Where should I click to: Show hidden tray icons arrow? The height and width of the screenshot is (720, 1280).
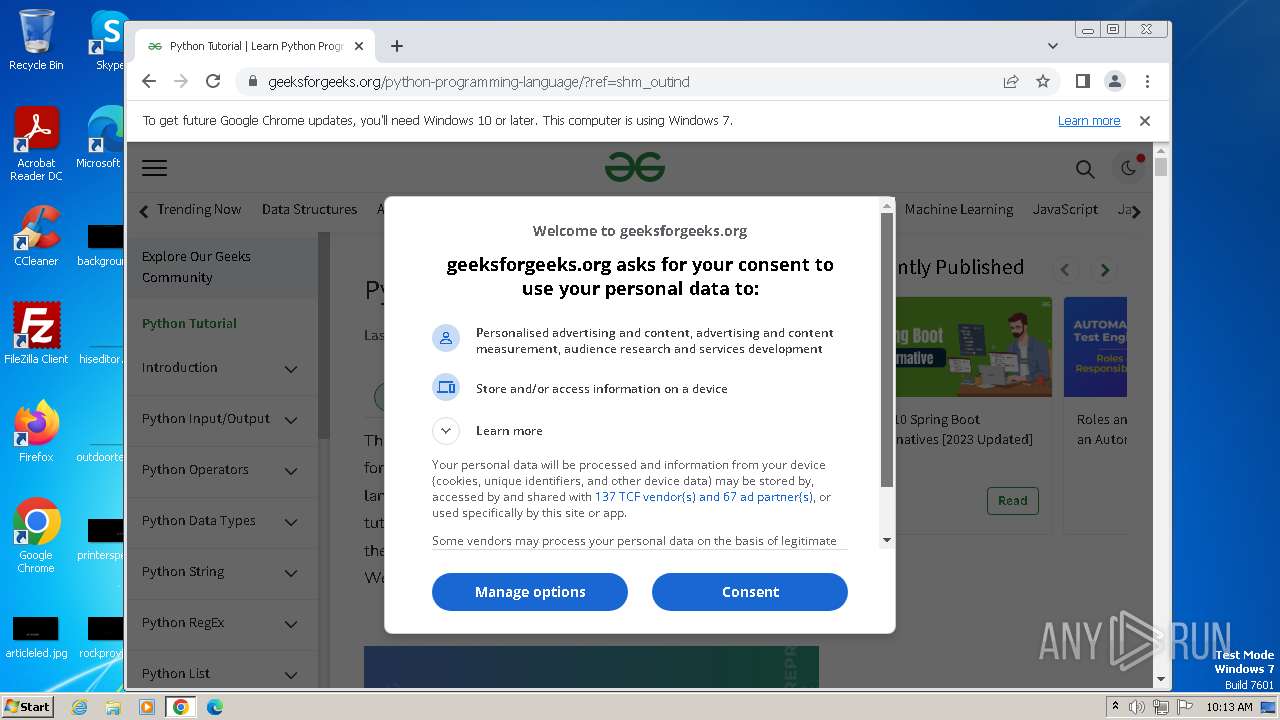[x=1115, y=707]
